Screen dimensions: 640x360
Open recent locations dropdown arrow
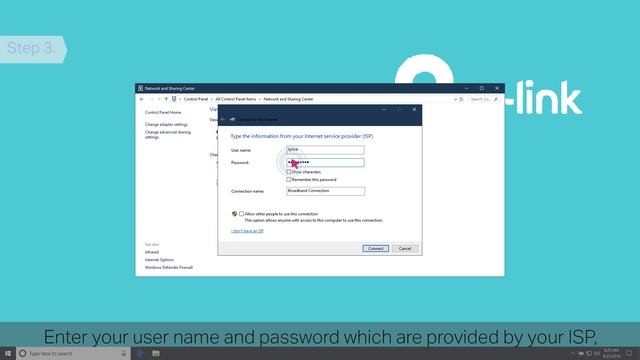[159, 99]
